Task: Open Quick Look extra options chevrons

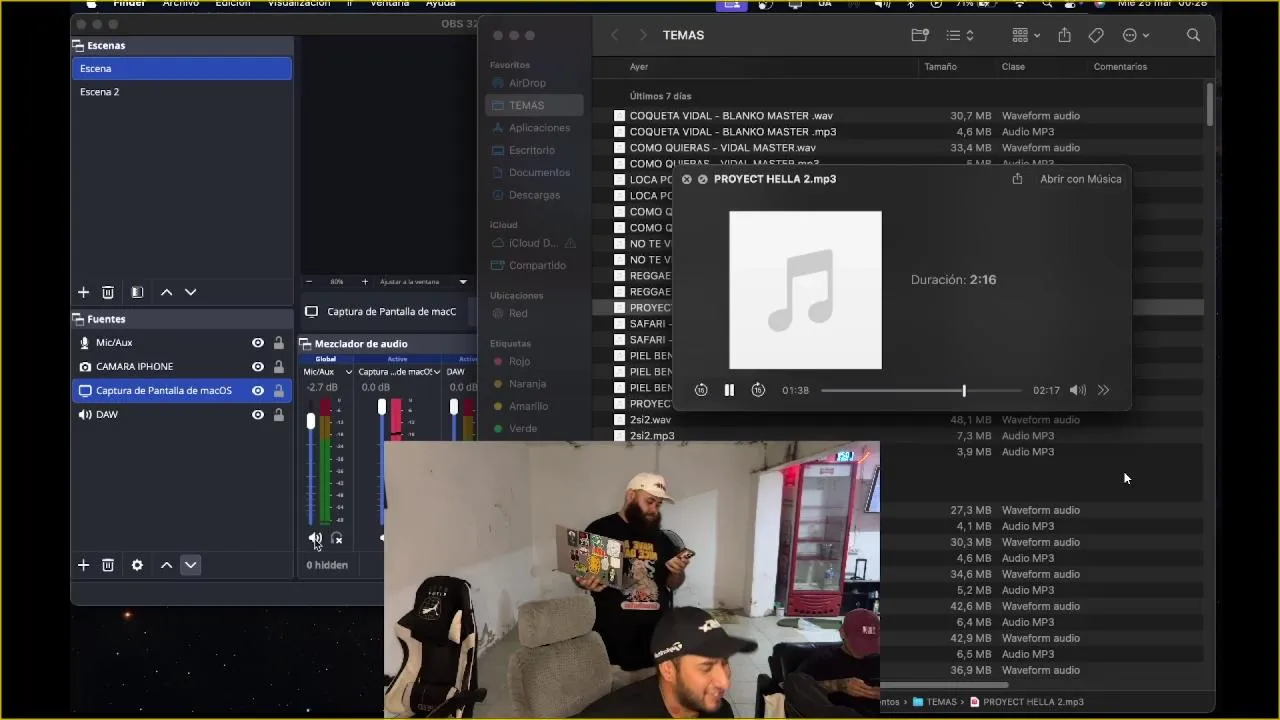Action: click(x=1103, y=390)
